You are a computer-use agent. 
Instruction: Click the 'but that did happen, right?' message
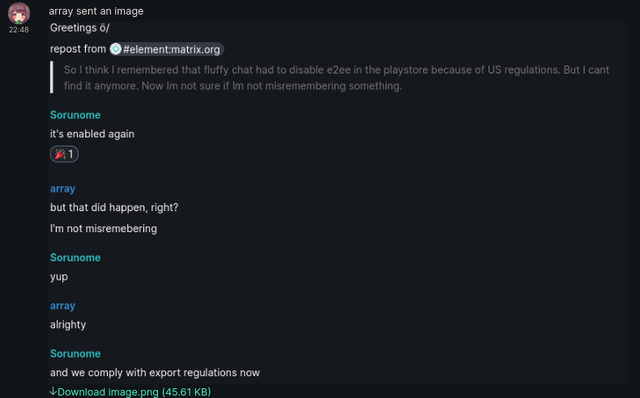(114, 207)
